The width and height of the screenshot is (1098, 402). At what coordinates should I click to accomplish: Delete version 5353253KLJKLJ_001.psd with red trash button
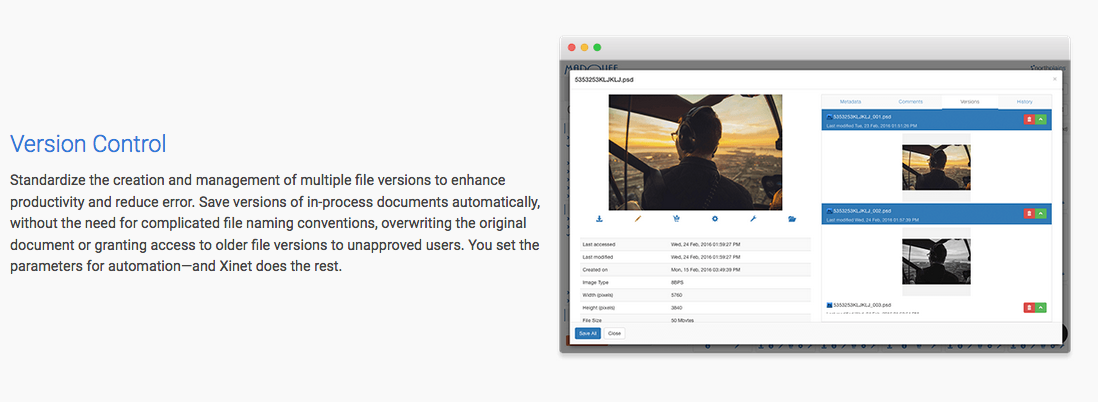(x=1029, y=119)
